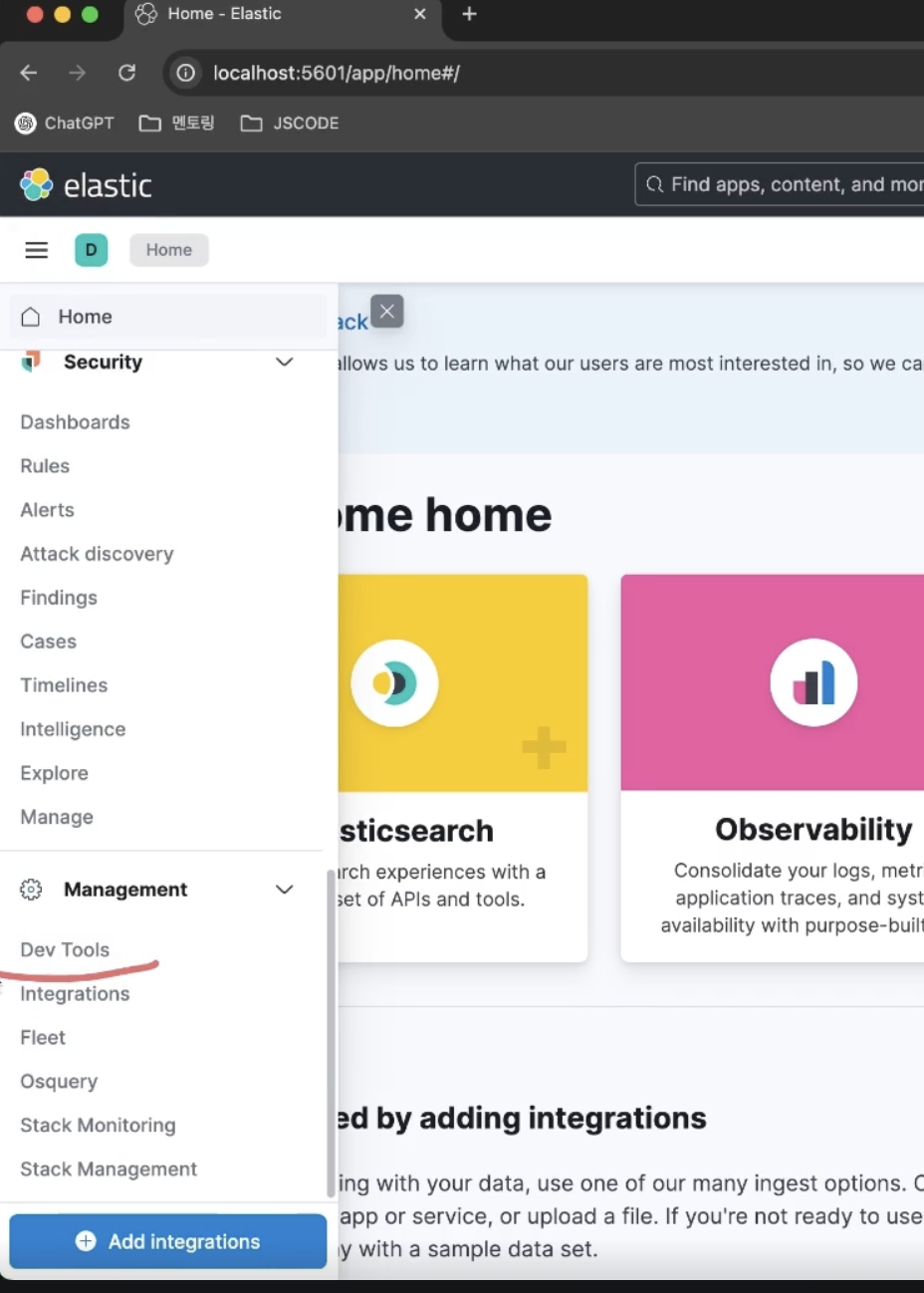Open Integrations under Management
This screenshot has width=924, height=1293.
pos(75,994)
